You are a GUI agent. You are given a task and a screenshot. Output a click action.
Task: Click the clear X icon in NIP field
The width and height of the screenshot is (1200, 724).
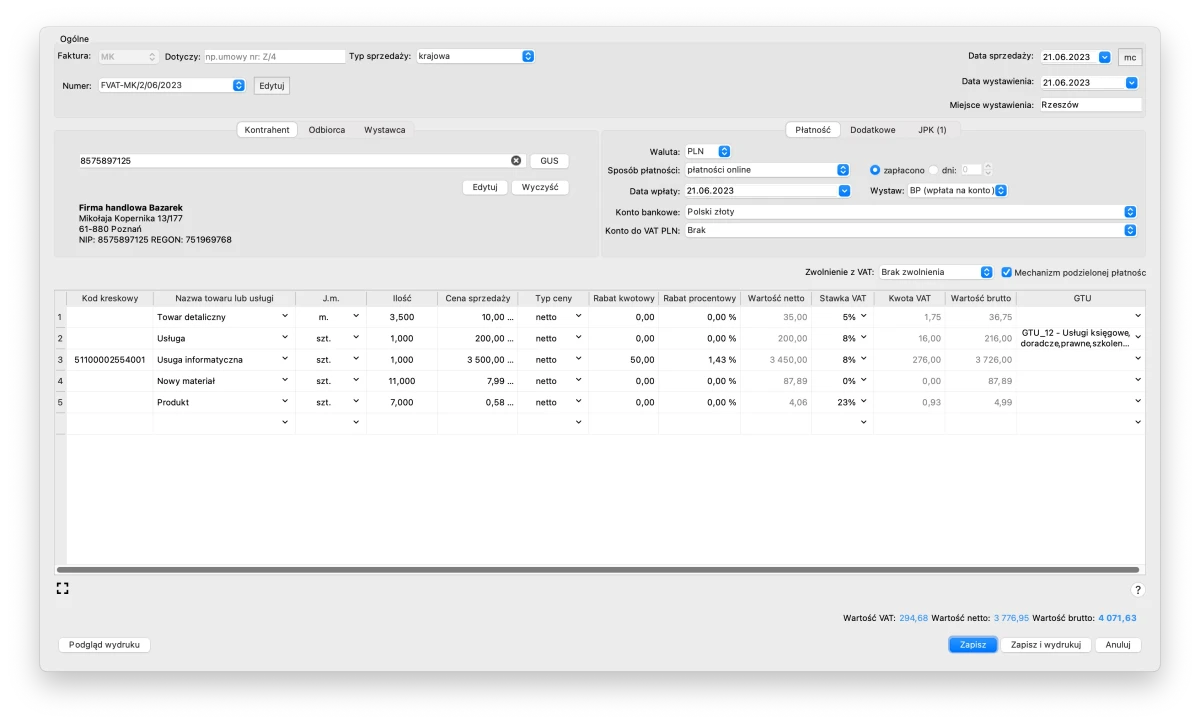516,161
